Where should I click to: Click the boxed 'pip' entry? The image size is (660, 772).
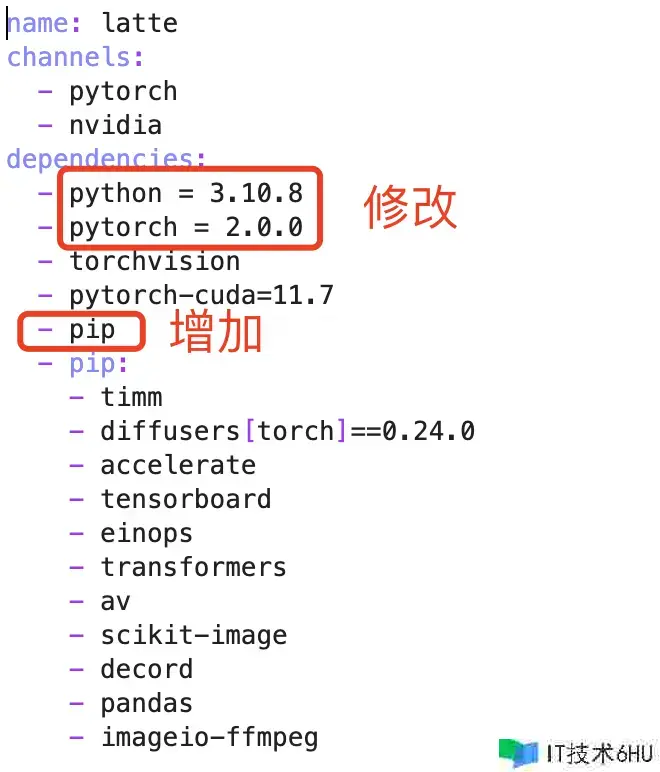[92, 330]
